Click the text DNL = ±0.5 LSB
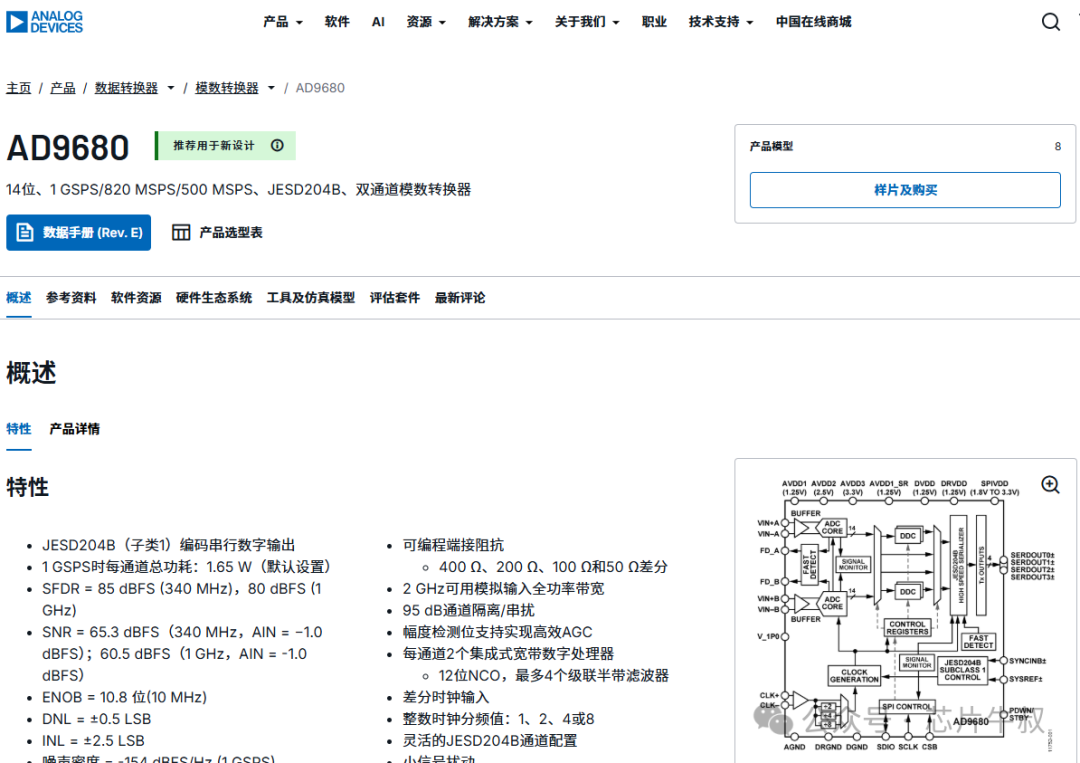Screen dimensions: 1080x763 (96, 719)
